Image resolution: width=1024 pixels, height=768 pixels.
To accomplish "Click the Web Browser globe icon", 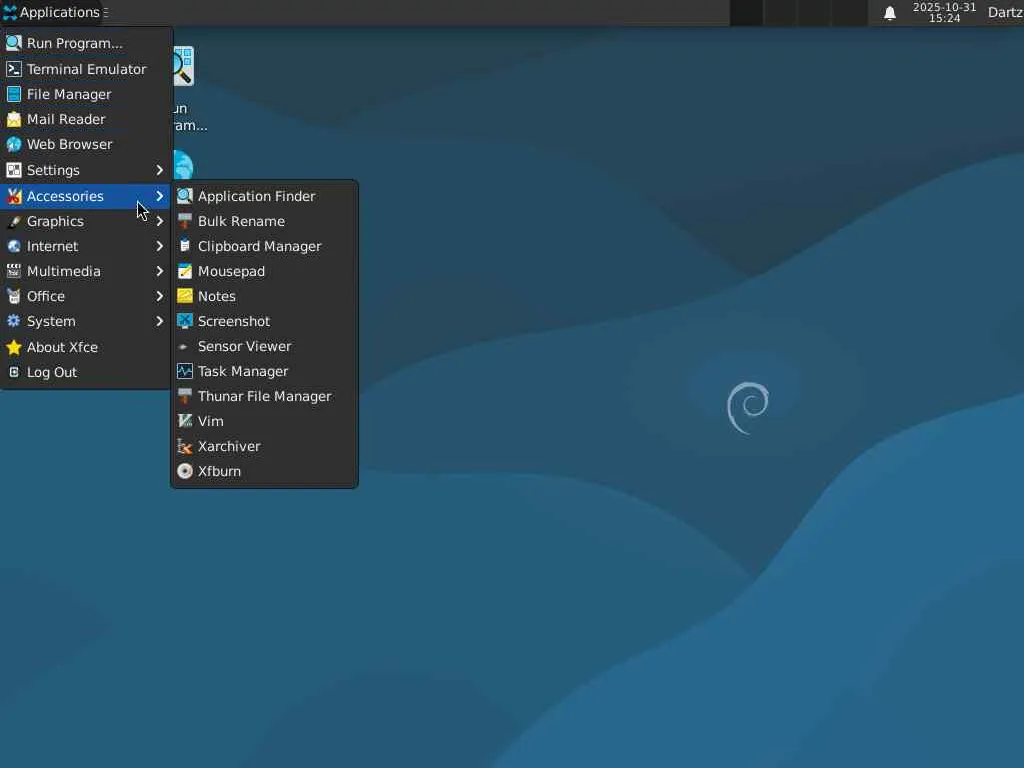I will 14,144.
